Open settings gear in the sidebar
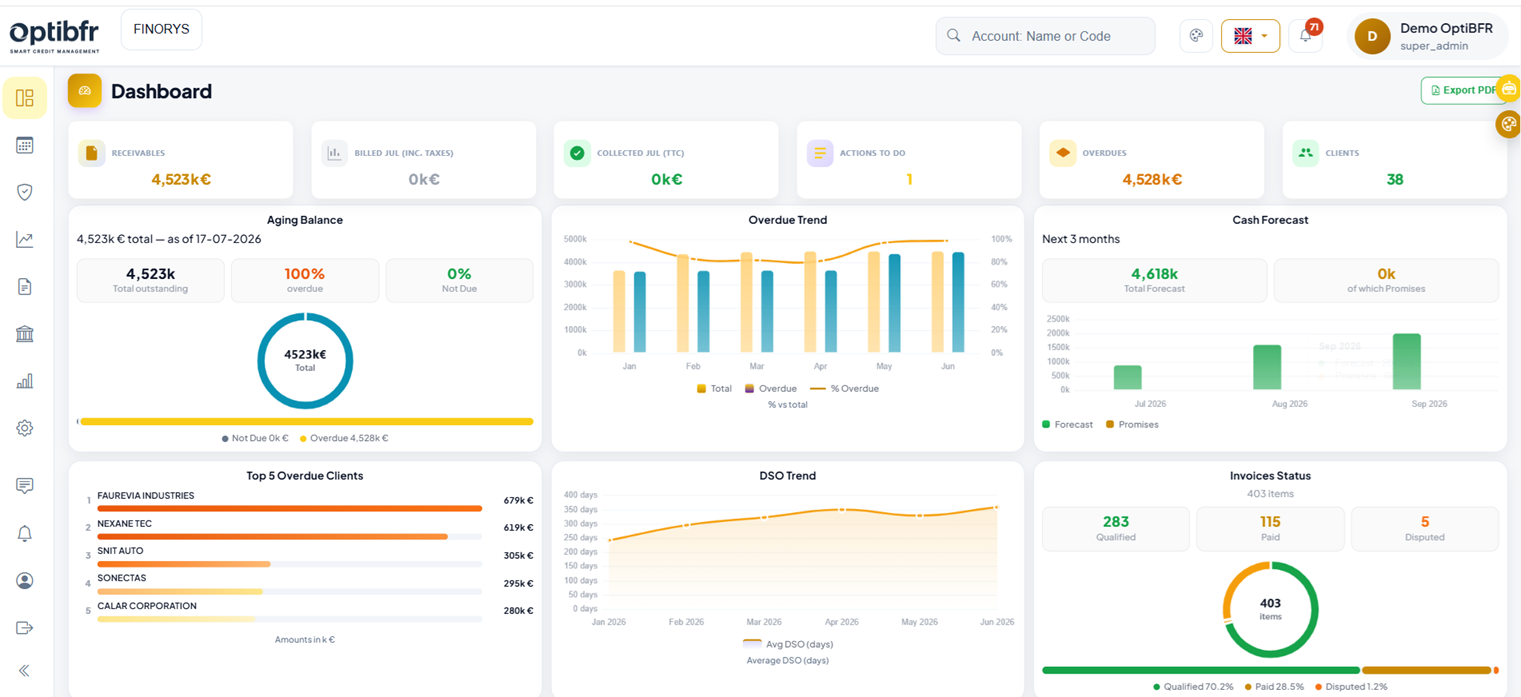The width and height of the screenshot is (1521, 697). click(25, 428)
